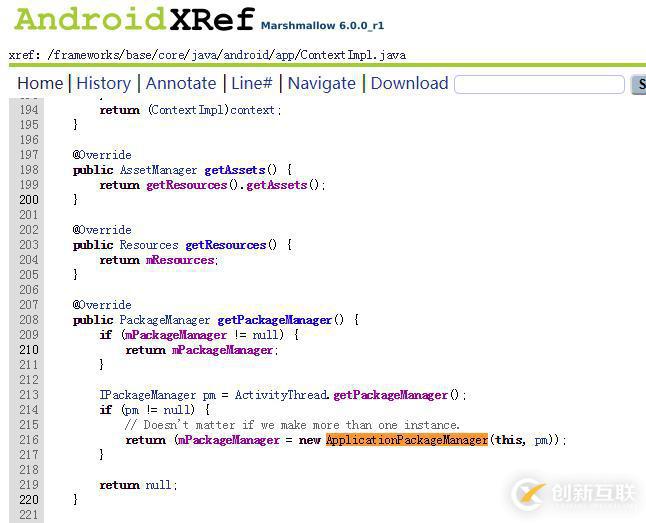Click the @Override annotation on line 207

102,305
